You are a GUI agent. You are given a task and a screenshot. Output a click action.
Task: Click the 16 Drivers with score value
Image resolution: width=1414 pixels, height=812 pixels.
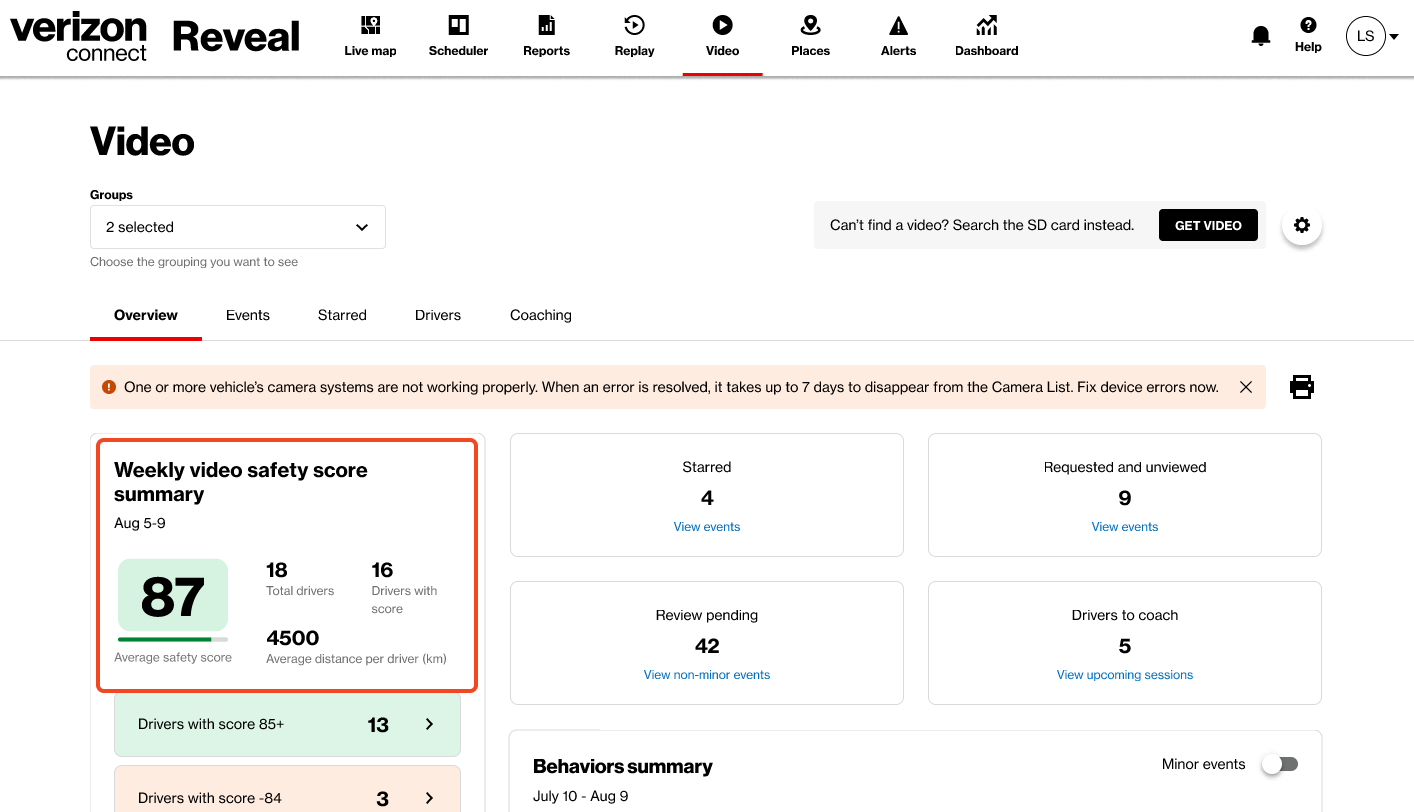pyautogui.click(x=382, y=570)
